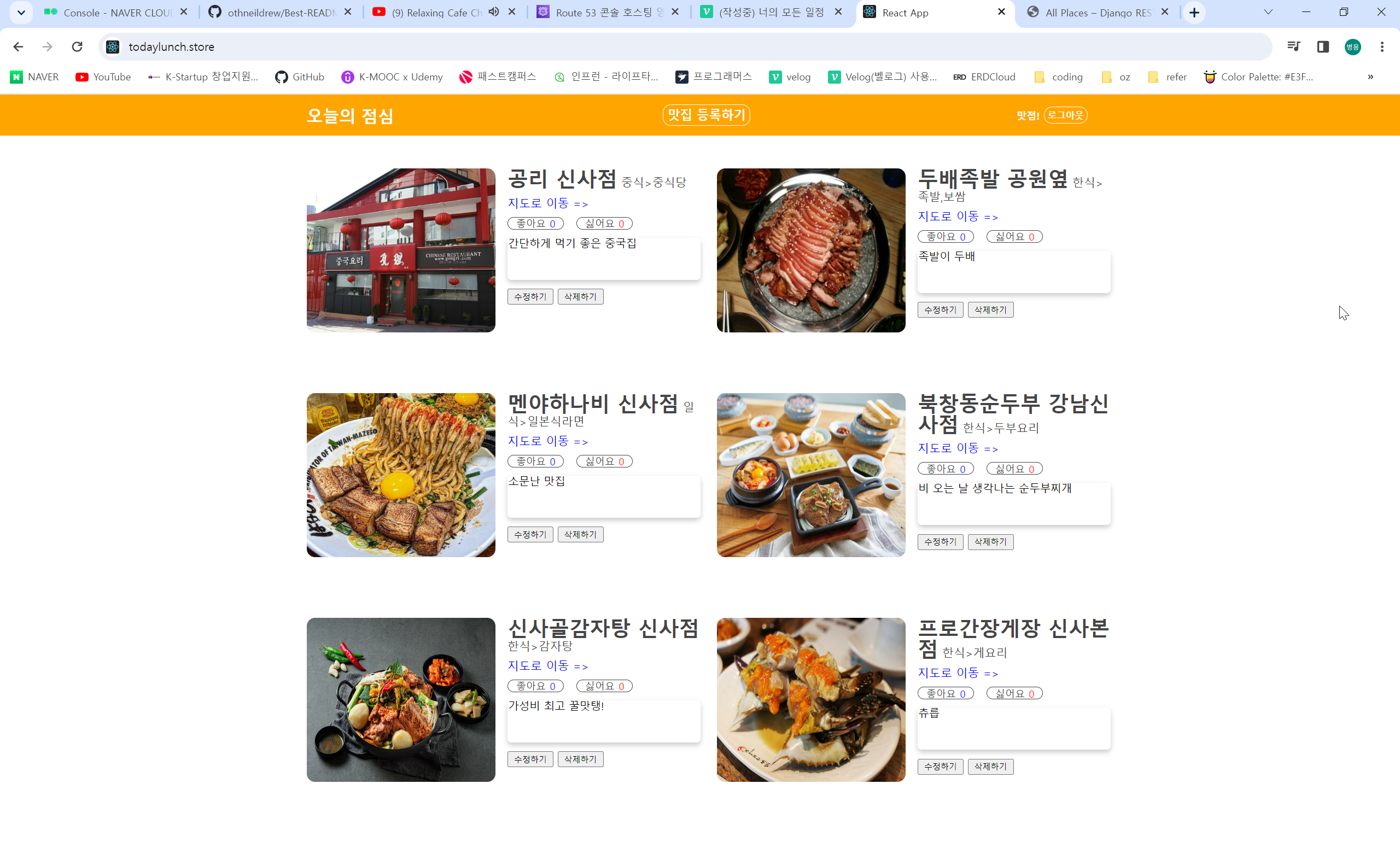Click the 맛집 등록하기 button
This screenshot has height=842, width=1400.
click(706, 115)
